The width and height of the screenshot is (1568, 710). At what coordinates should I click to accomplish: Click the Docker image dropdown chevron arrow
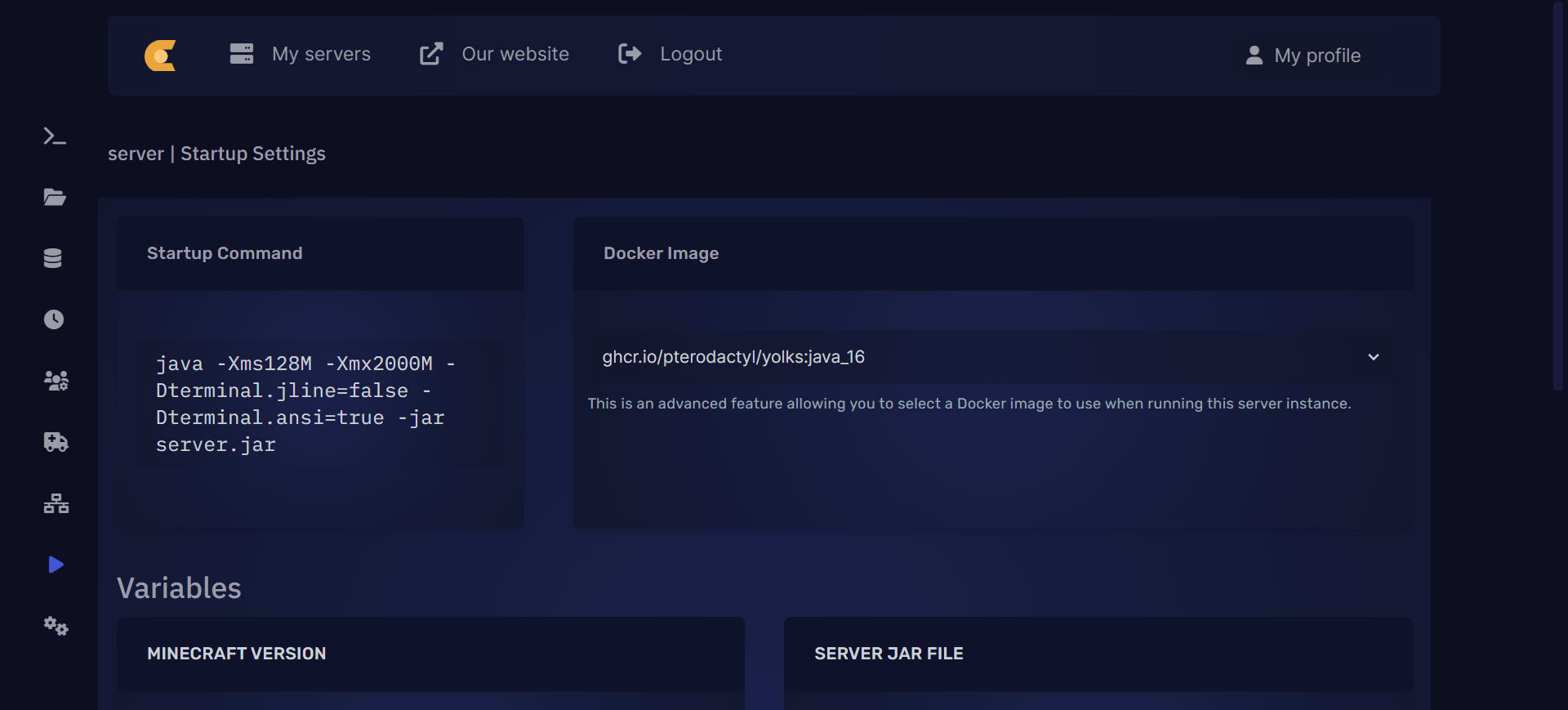pyautogui.click(x=1374, y=357)
